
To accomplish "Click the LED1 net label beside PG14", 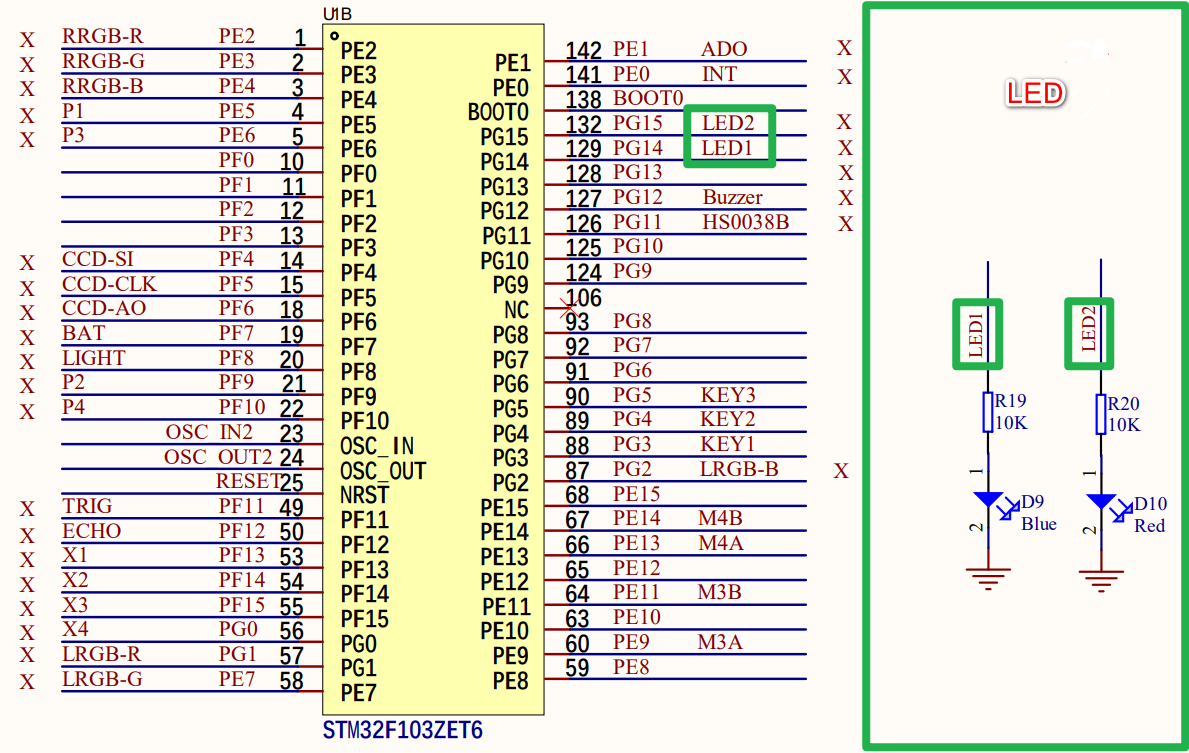I will 726,147.
